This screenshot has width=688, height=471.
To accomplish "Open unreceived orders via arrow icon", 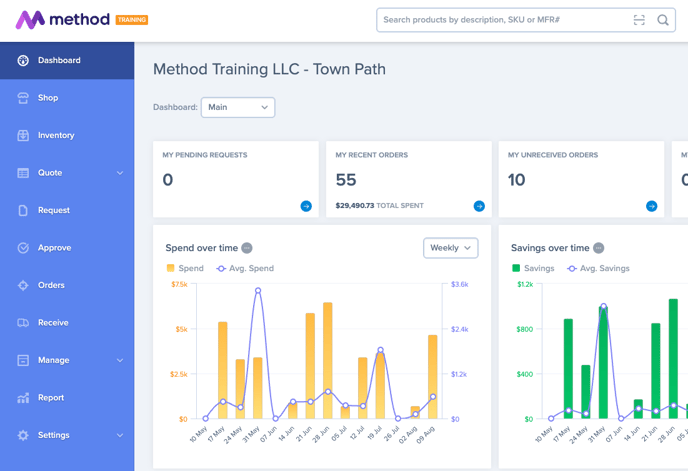I will (x=652, y=206).
